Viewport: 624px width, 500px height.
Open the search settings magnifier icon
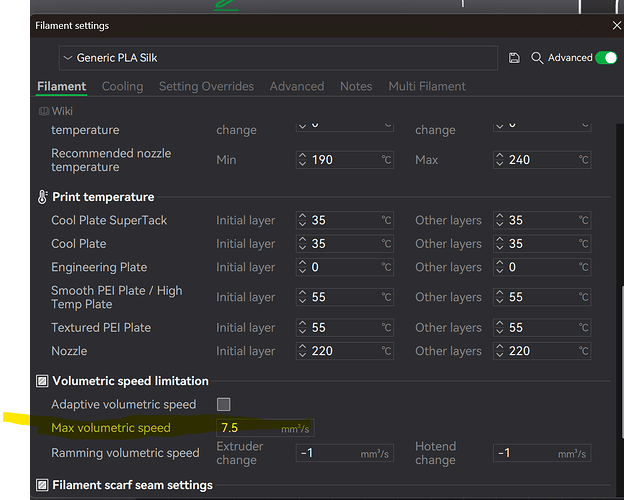tap(537, 58)
